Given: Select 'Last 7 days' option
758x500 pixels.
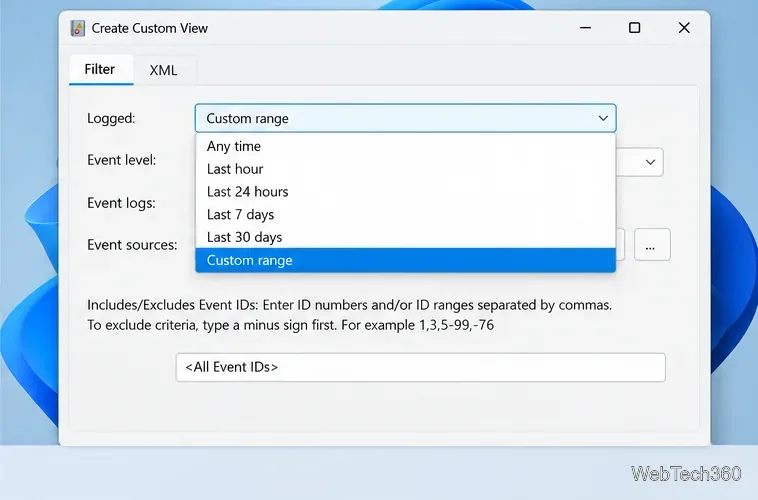Looking at the screenshot, I should (x=406, y=214).
